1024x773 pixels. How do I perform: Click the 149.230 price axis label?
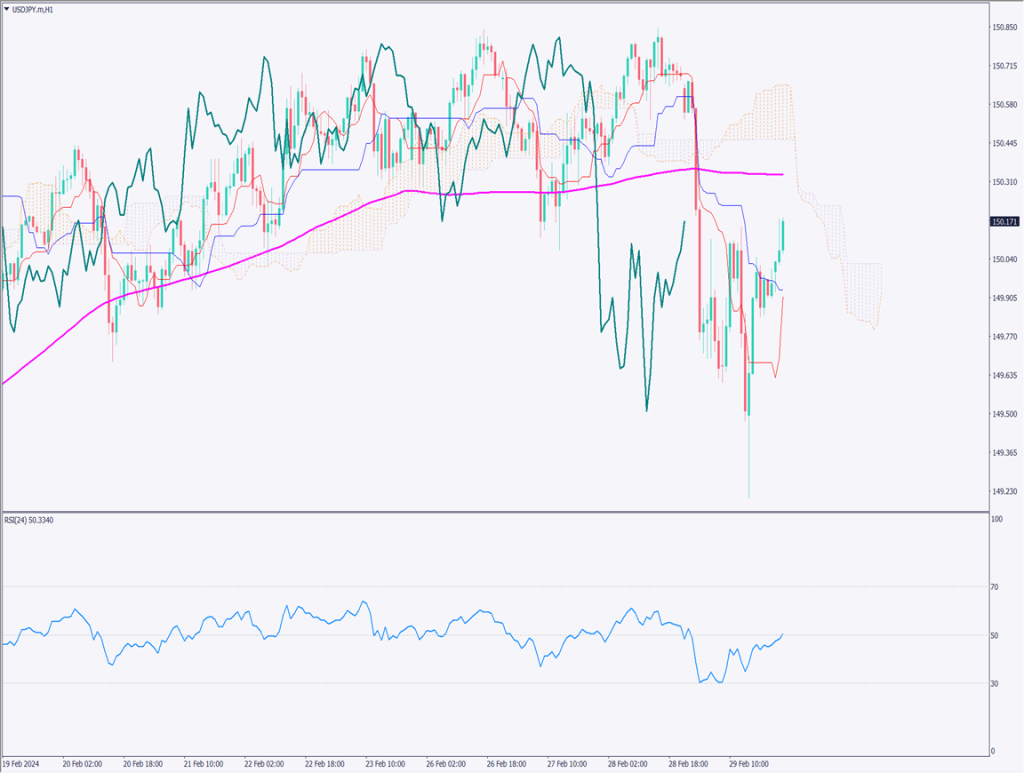(x=1003, y=491)
